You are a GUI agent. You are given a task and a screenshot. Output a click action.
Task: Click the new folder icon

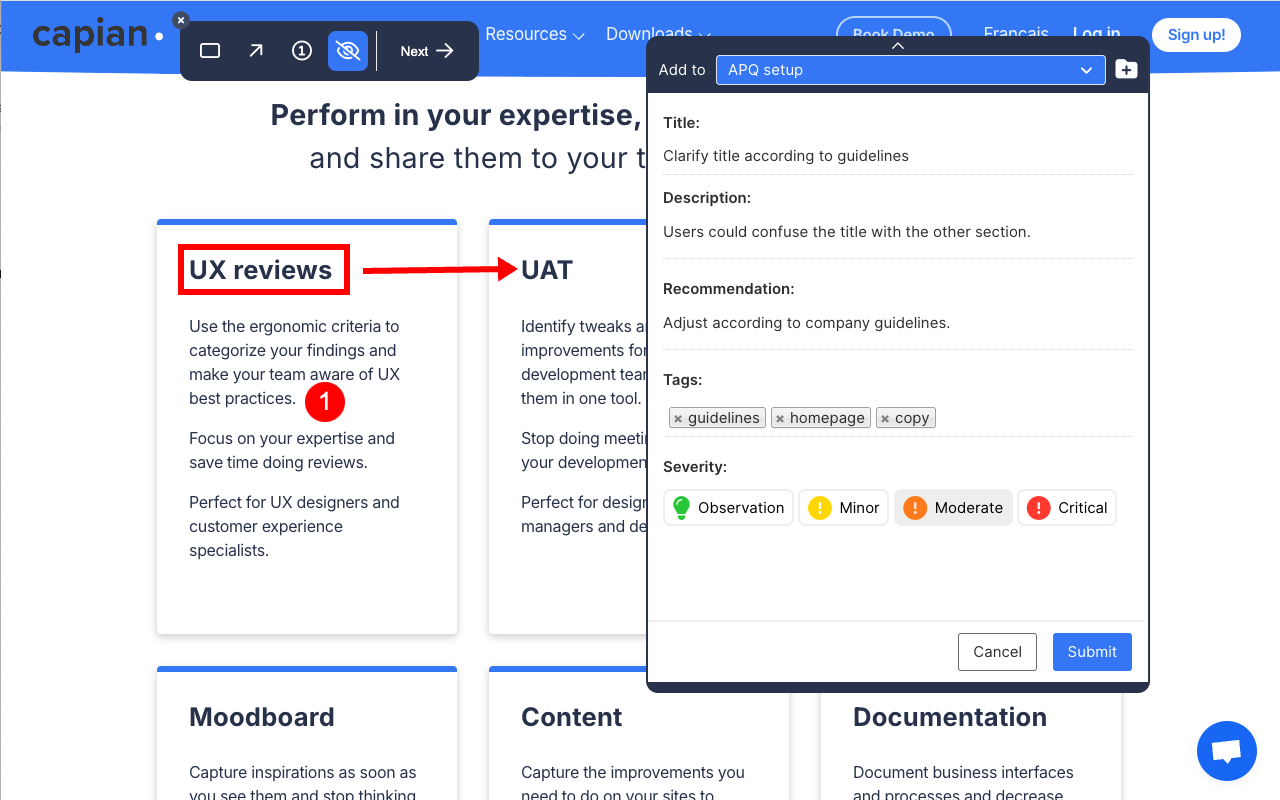pos(1127,70)
